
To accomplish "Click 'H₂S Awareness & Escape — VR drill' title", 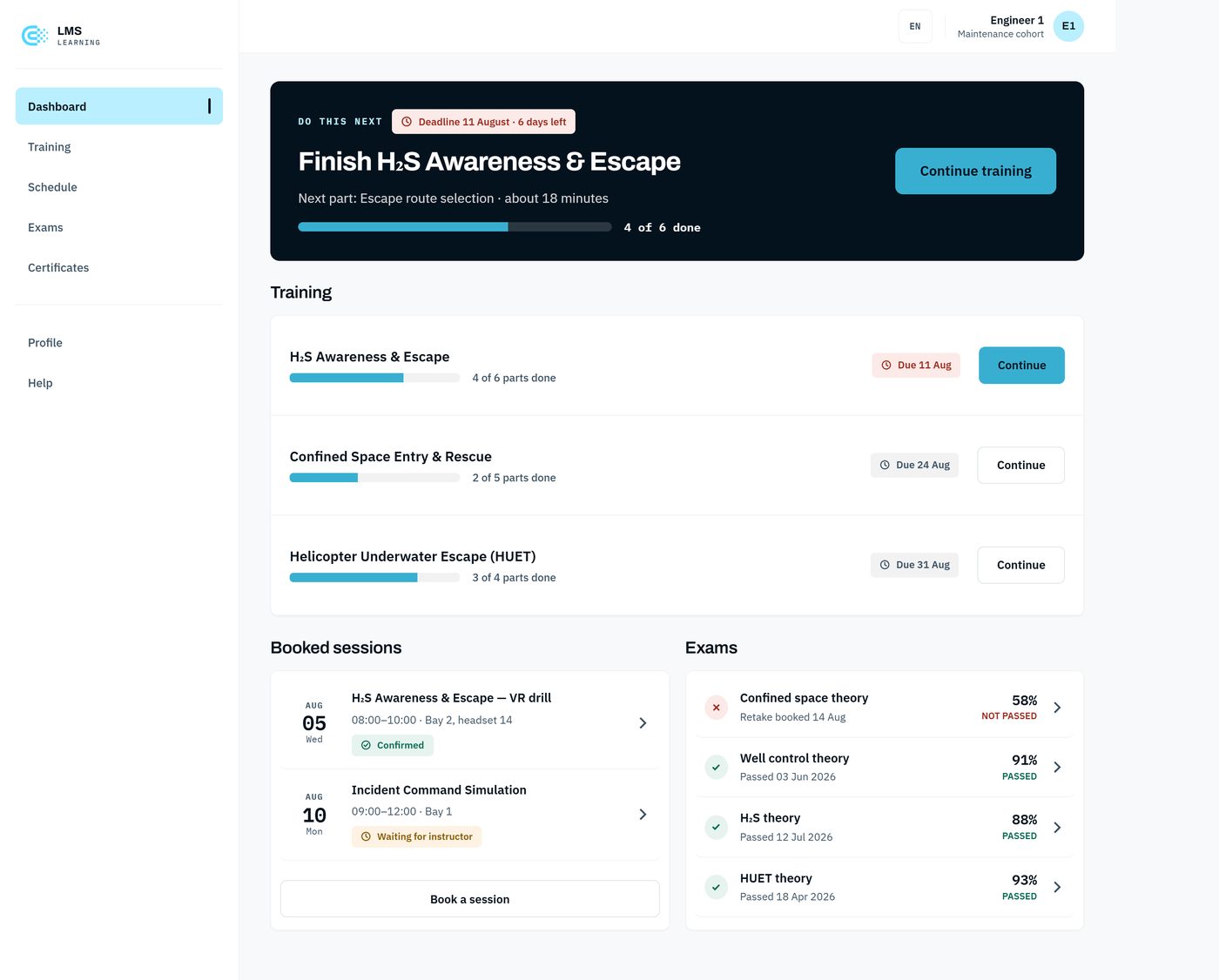I will pyautogui.click(x=451, y=698).
